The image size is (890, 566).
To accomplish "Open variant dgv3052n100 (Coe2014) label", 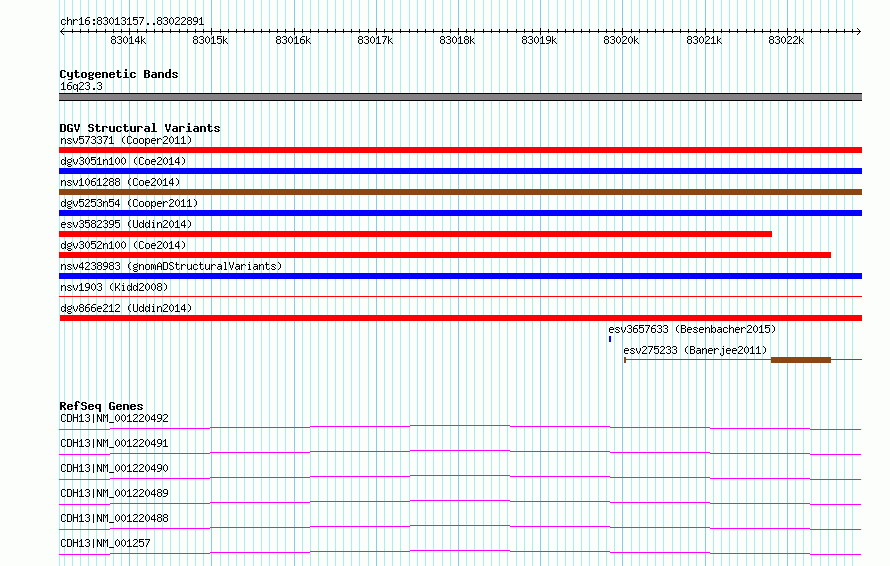I will click(x=123, y=245).
